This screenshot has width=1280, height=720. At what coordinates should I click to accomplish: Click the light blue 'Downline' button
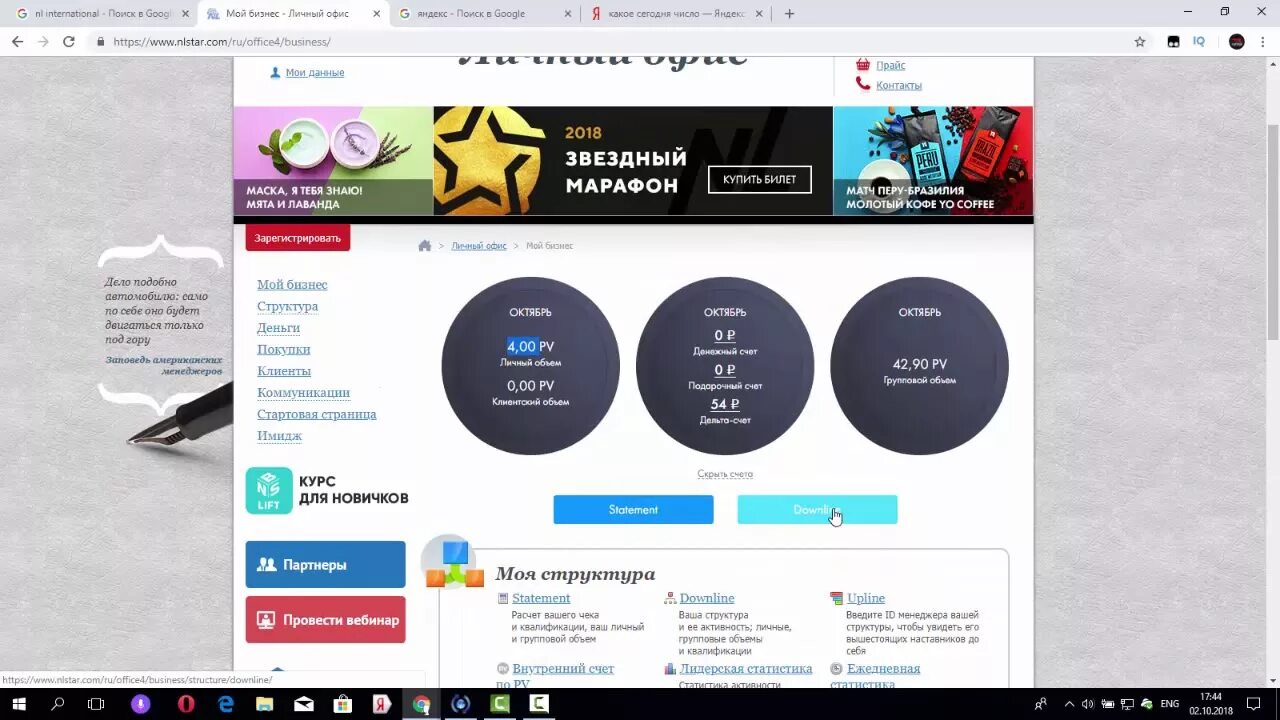(x=817, y=510)
